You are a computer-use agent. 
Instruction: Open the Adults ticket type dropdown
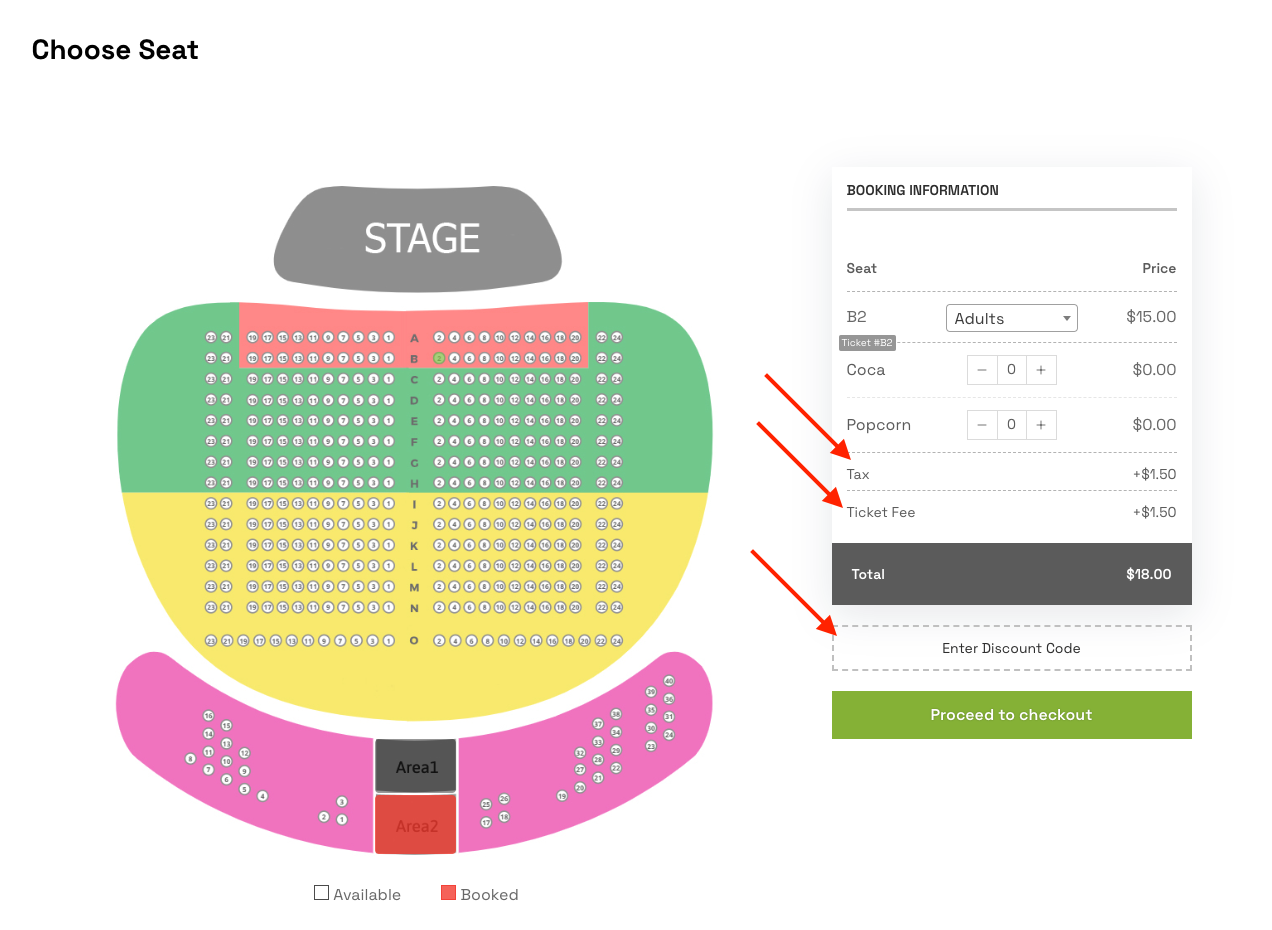[x=1012, y=318]
